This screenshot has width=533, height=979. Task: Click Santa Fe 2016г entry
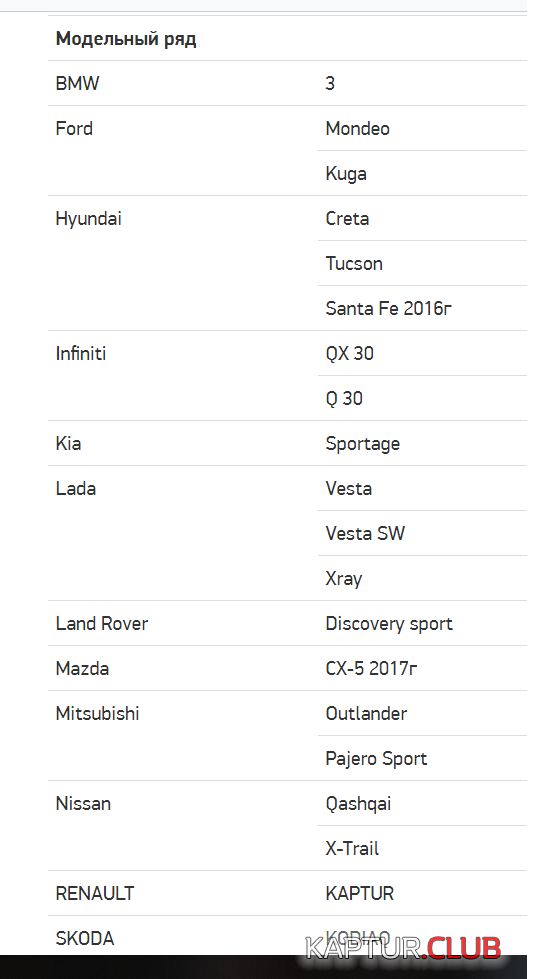tap(388, 308)
